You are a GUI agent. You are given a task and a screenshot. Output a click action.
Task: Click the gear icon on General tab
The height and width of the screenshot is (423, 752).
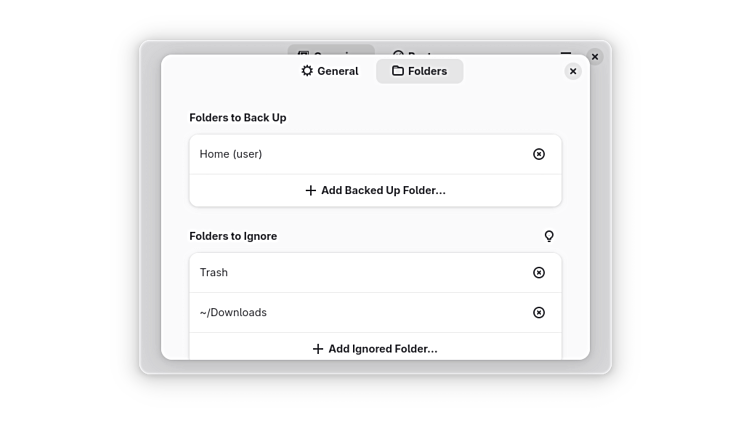[307, 71]
